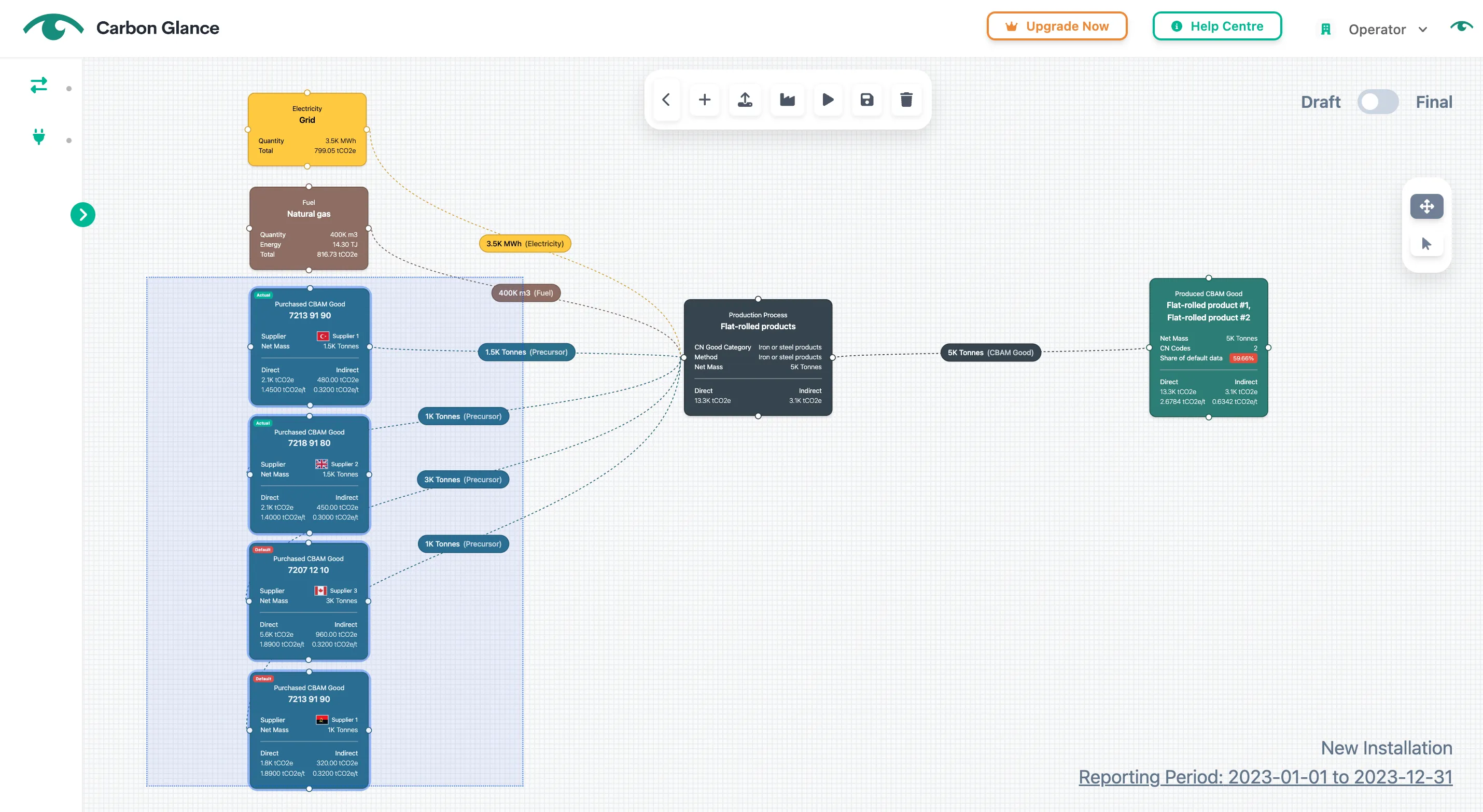Viewport: 1483px width, 812px height.
Task: Click the 3K Tonnes Precursor label
Action: click(463, 479)
